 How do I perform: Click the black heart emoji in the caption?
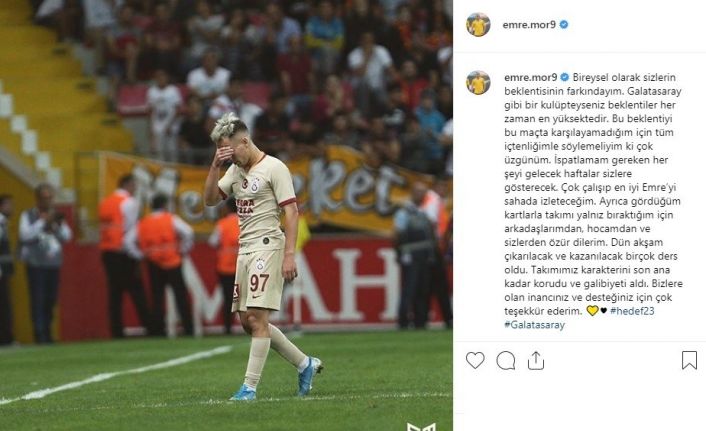603,310
